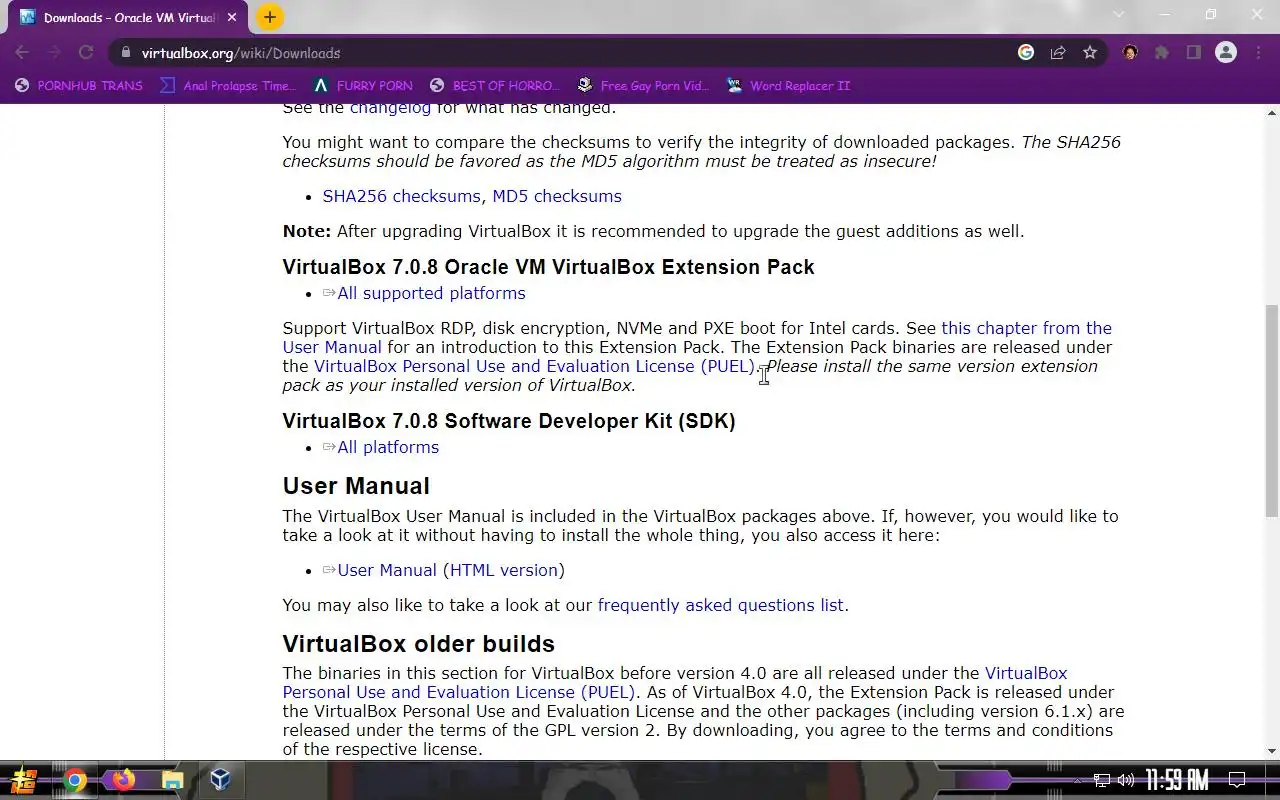Click the scrollbar up arrow

(1272, 112)
